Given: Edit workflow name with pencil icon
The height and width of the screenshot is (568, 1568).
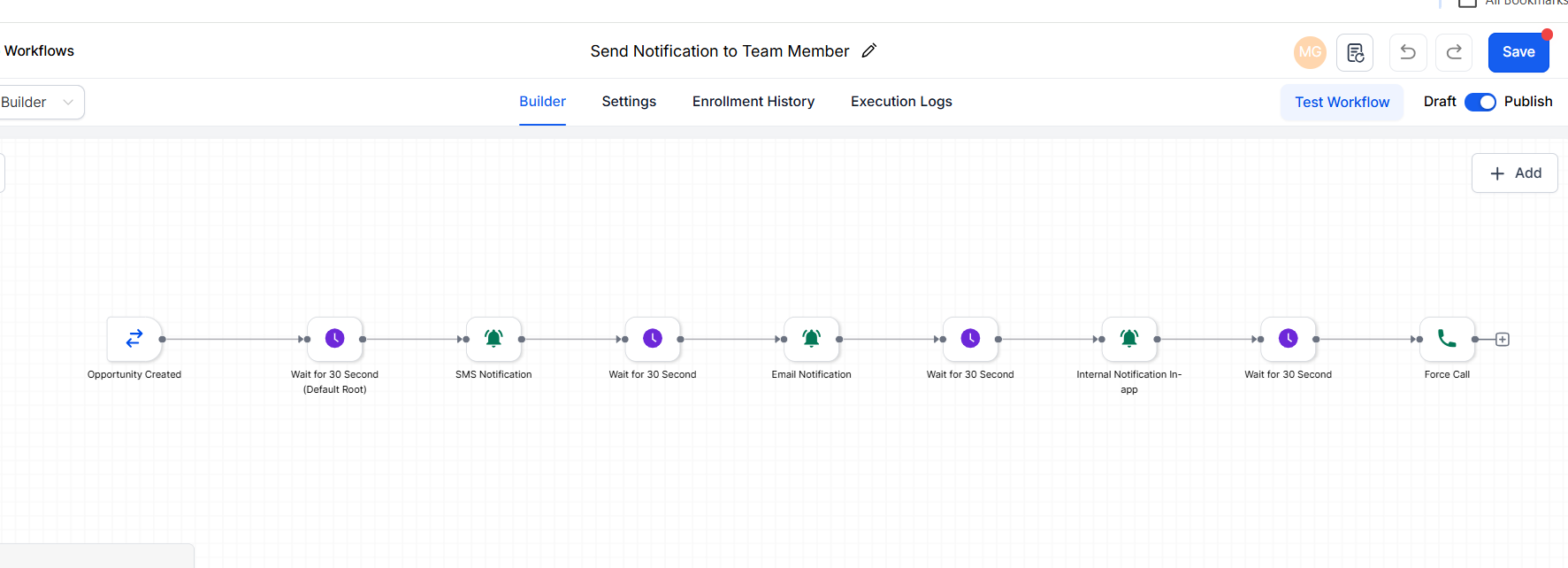Looking at the screenshot, I should point(869,51).
